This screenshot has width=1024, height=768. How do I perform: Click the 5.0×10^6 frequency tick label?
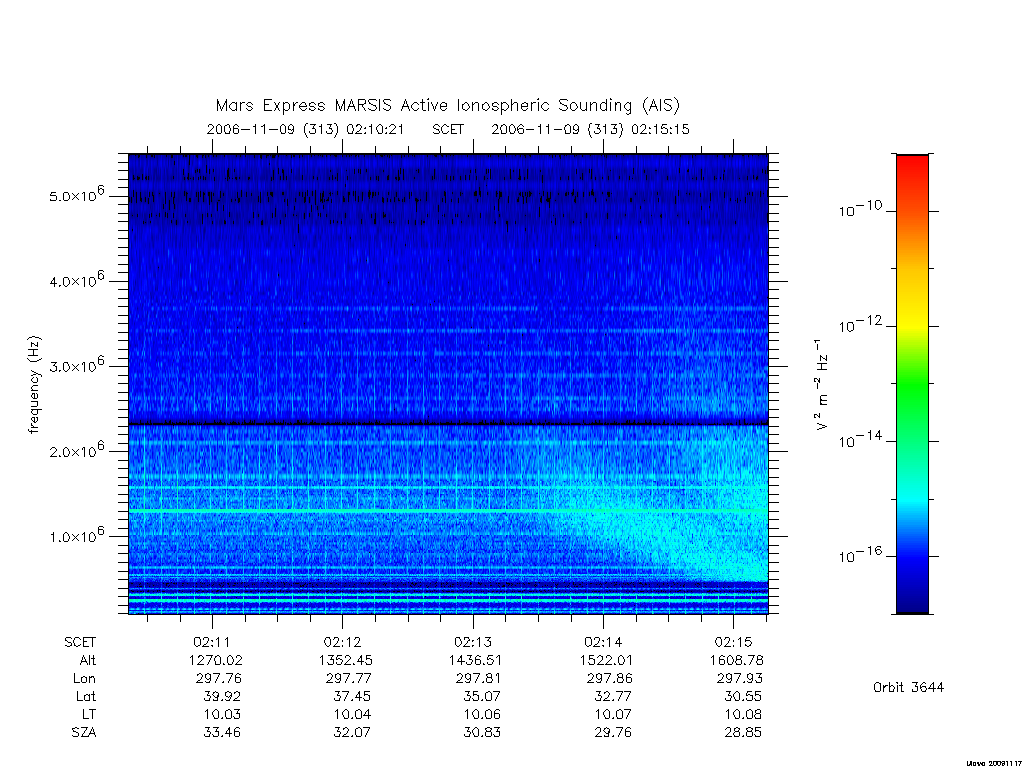(76, 195)
